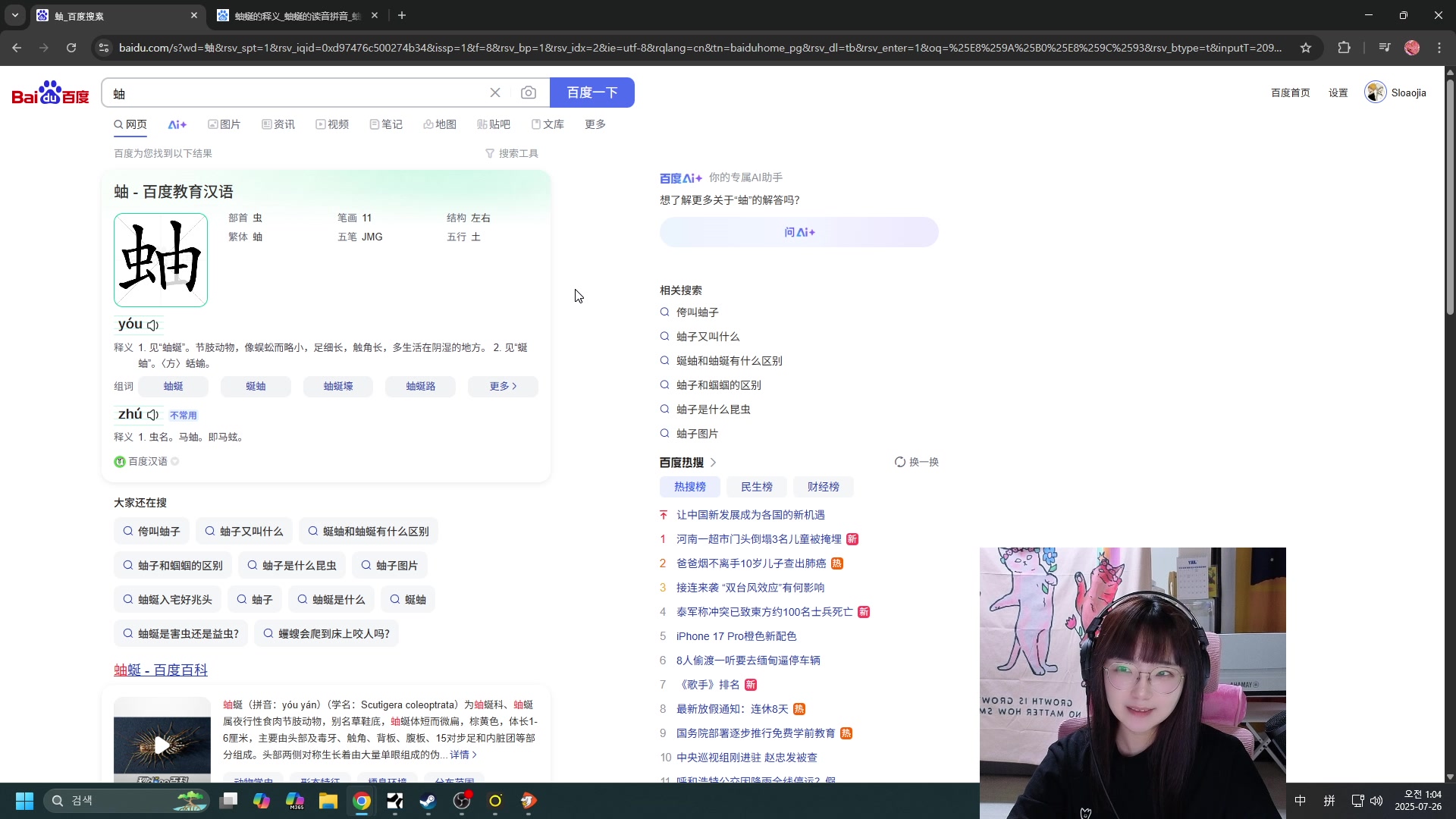The image size is (1456, 819).
Task: Click the Windows taskbar search box
Action: tap(125, 801)
